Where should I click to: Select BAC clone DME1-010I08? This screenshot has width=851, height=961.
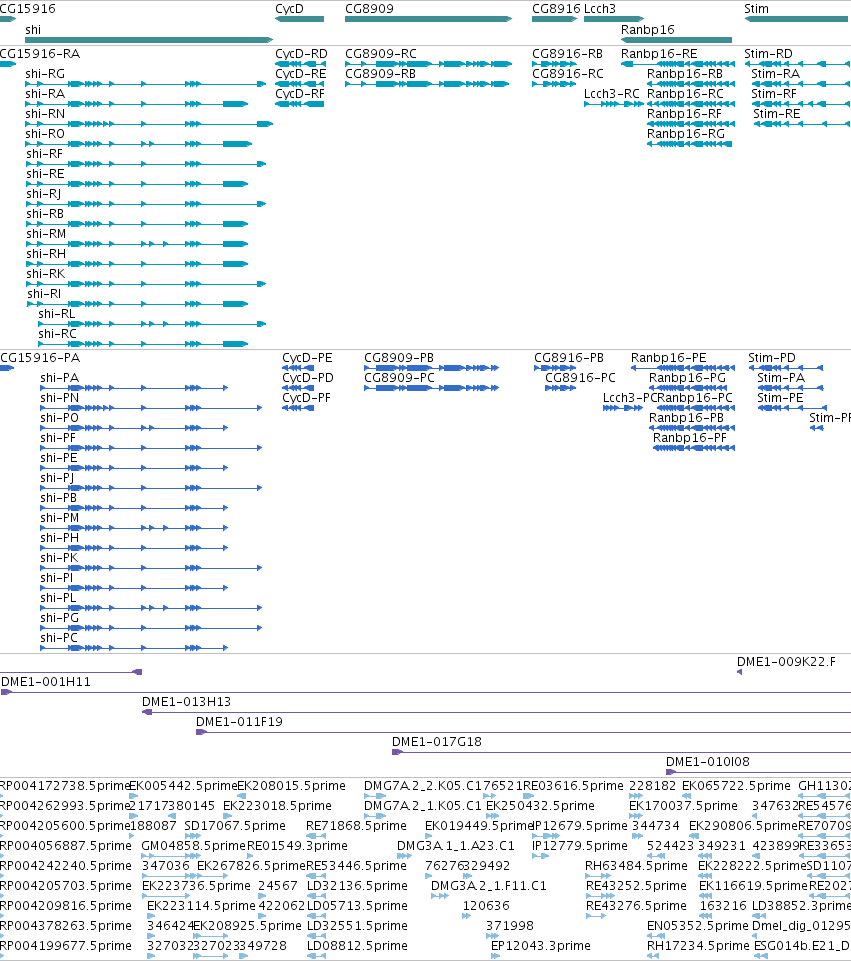[758, 772]
